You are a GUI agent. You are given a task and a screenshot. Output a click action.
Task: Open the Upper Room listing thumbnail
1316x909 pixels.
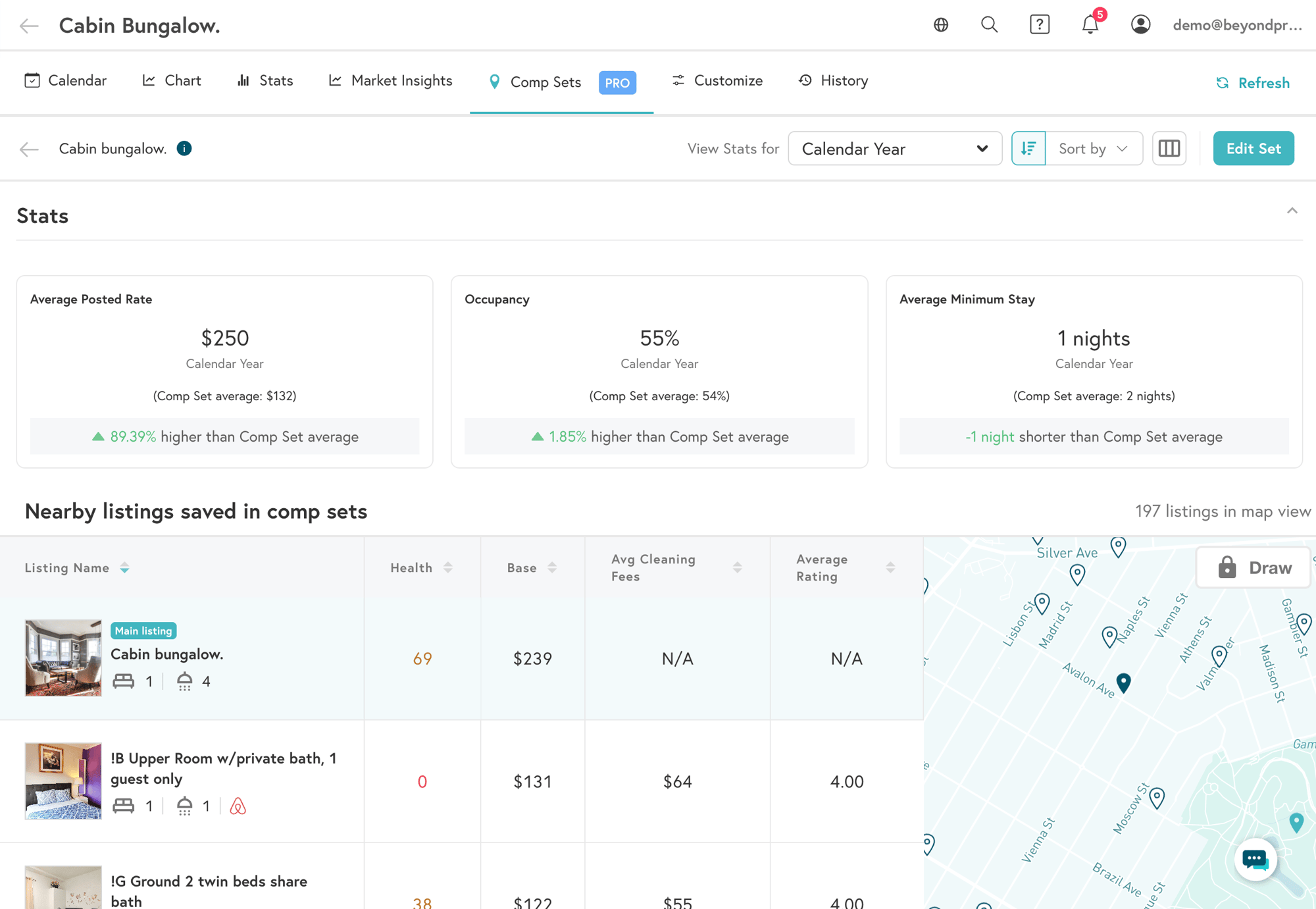pos(63,781)
